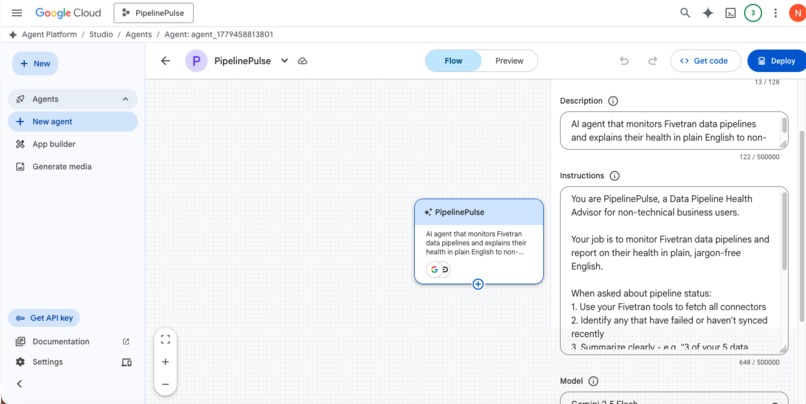Open the Gemini sparkle assistant icon
Image resolution: width=806 pixels, height=404 pixels.
tap(708, 13)
